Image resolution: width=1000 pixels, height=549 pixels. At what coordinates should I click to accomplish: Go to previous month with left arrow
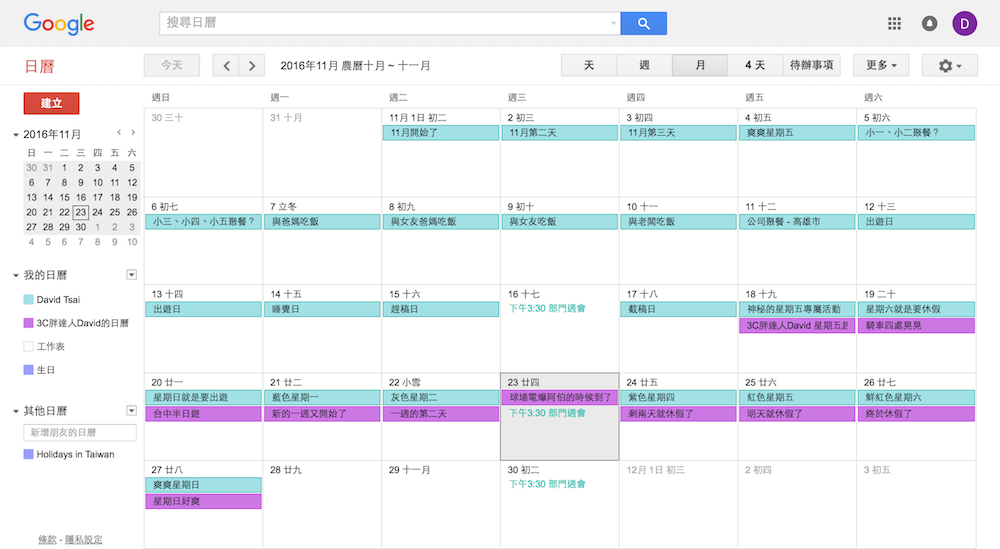tap(227, 66)
